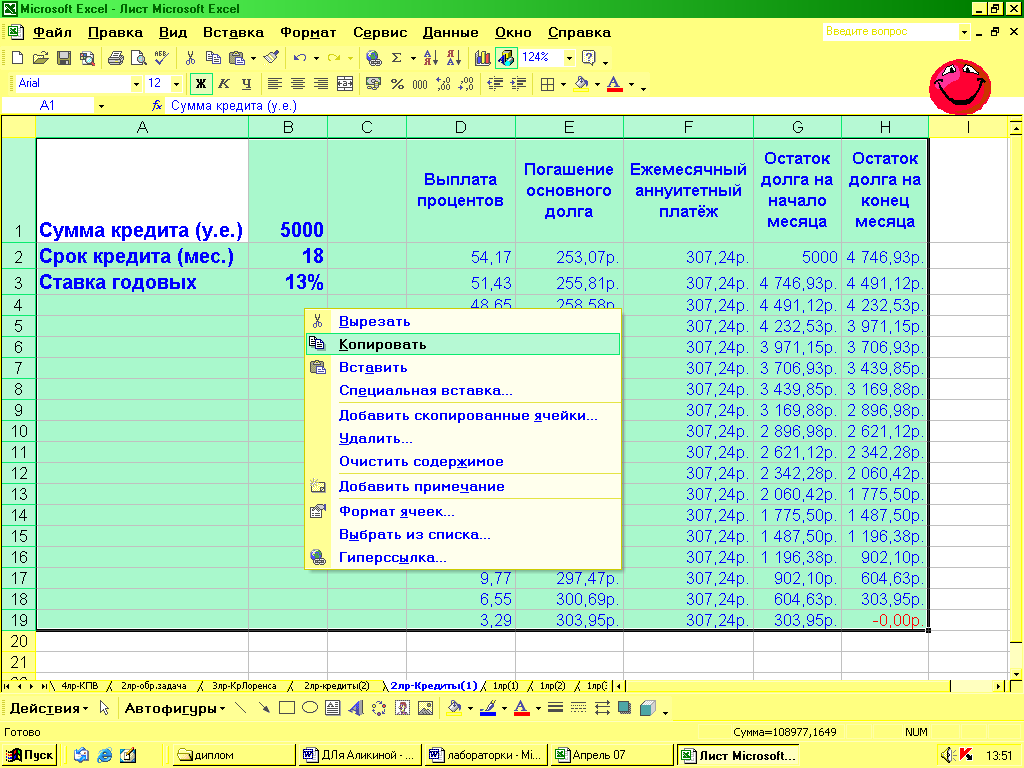Open the undo history dropdown arrow

coord(317,59)
